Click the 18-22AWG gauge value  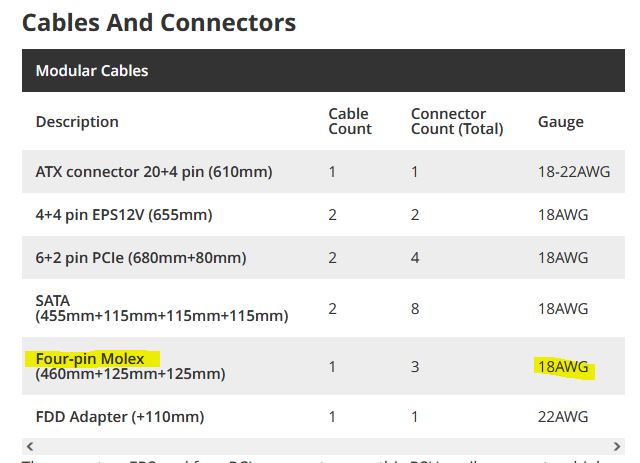click(x=574, y=171)
